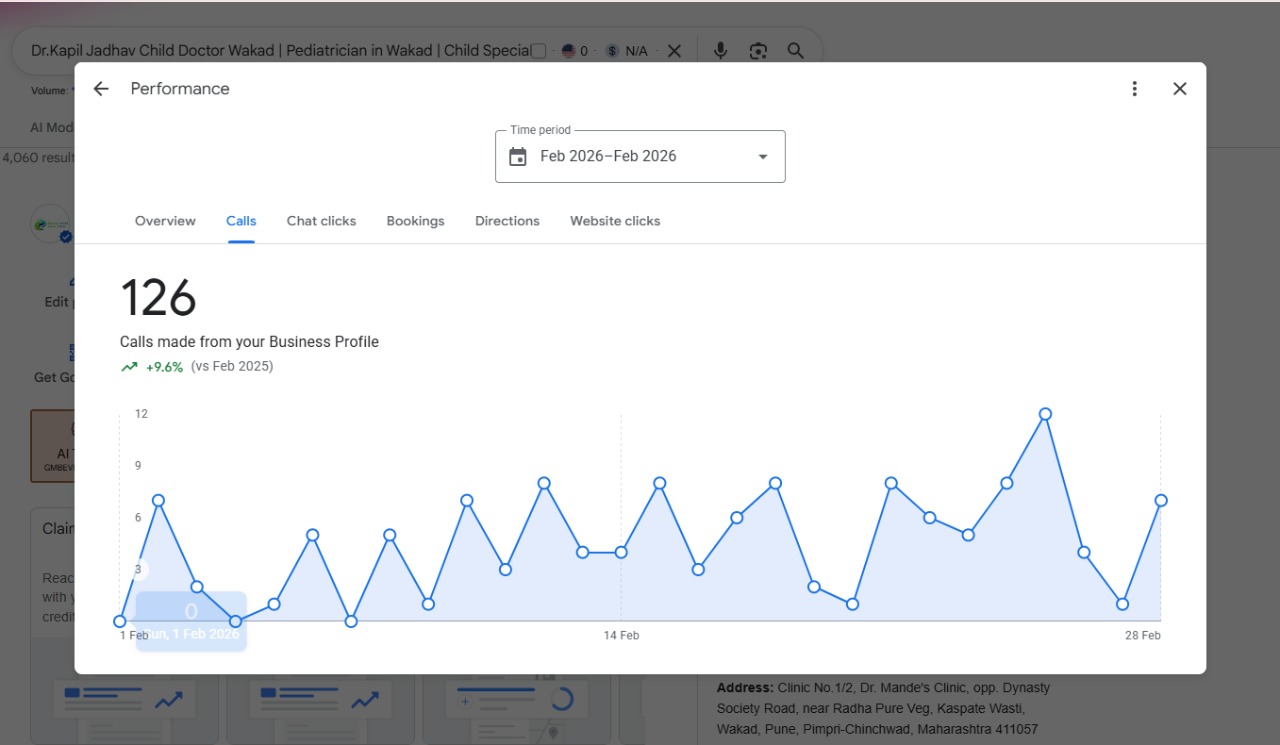Click the trending up arrow icon
The height and width of the screenshot is (745, 1280).
pyautogui.click(x=129, y=367)
